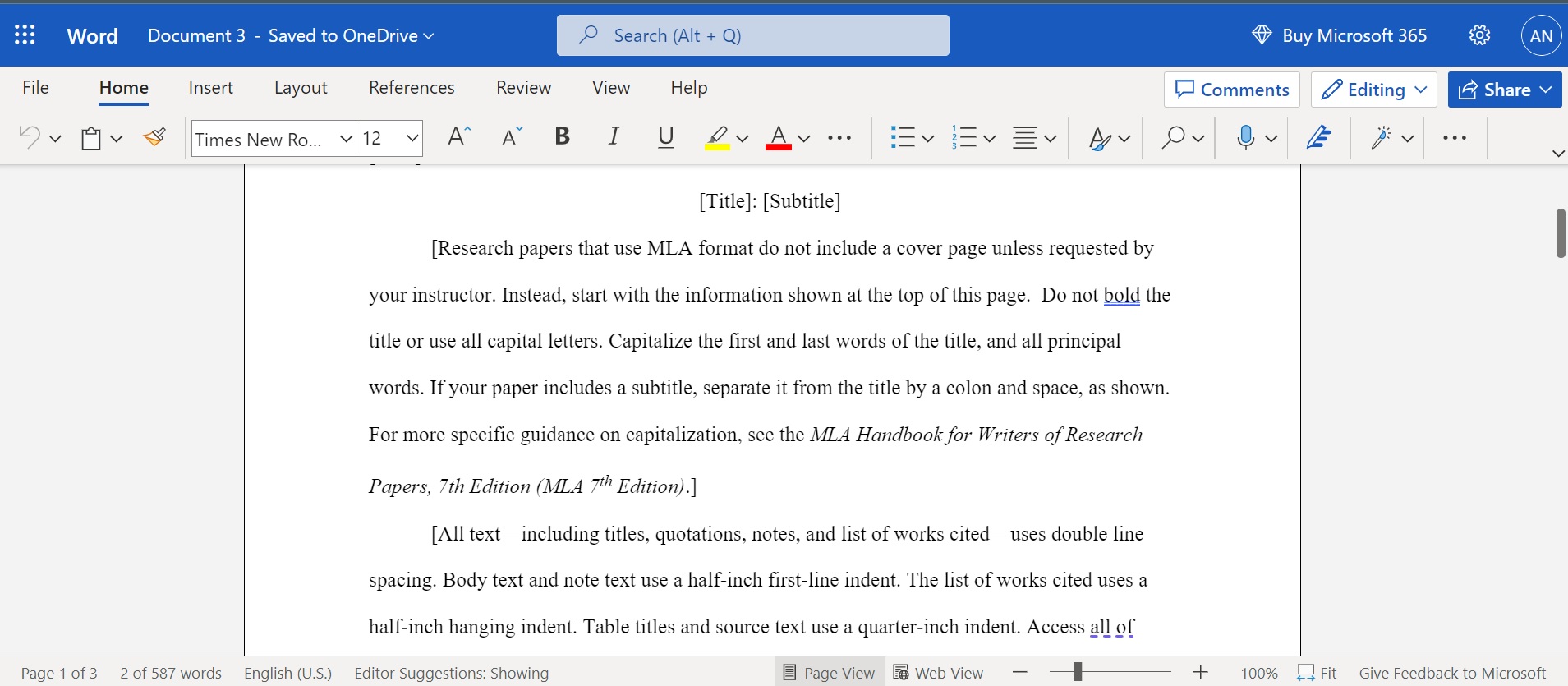Switch to the Insert tab
The image size is (1568, 686).
pos(210,87)
